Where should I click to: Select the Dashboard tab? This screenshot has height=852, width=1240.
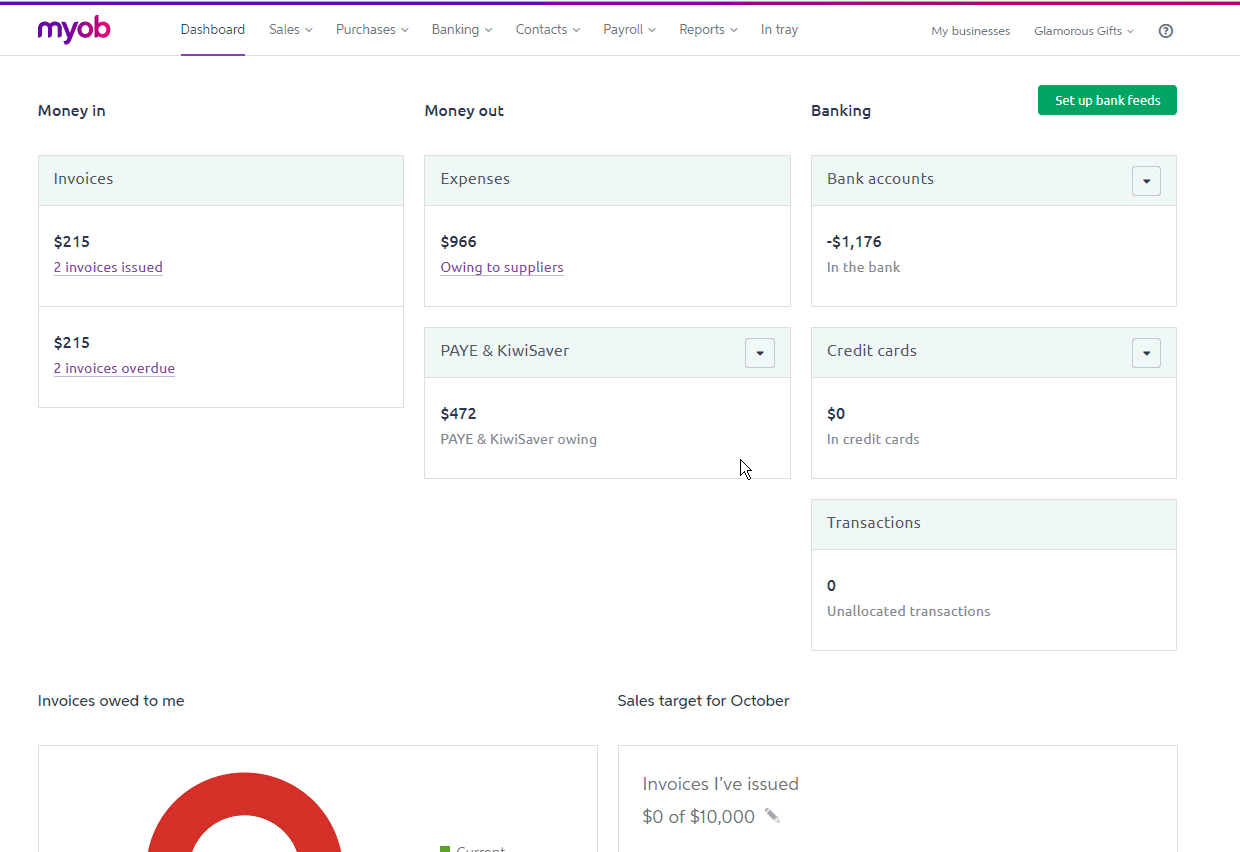pyautogui.click(x=212, y=30)
